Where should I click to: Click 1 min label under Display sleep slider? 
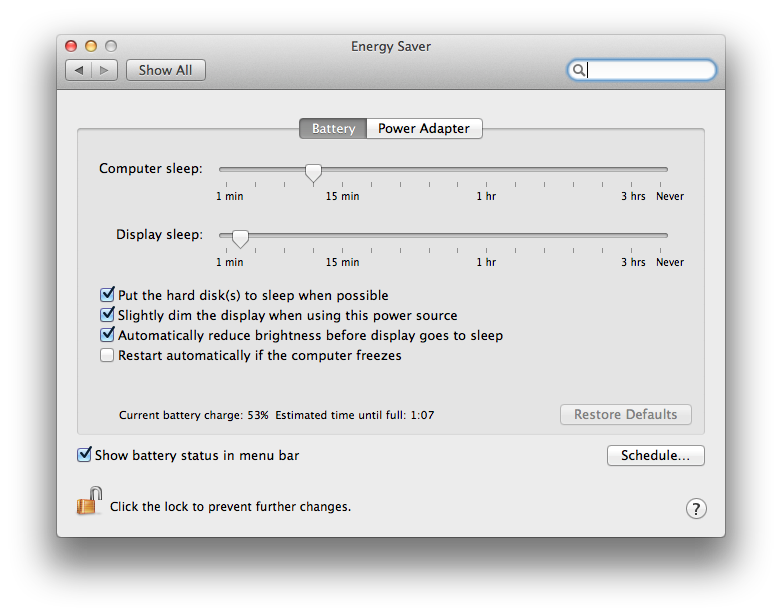[x=229, y=262]
